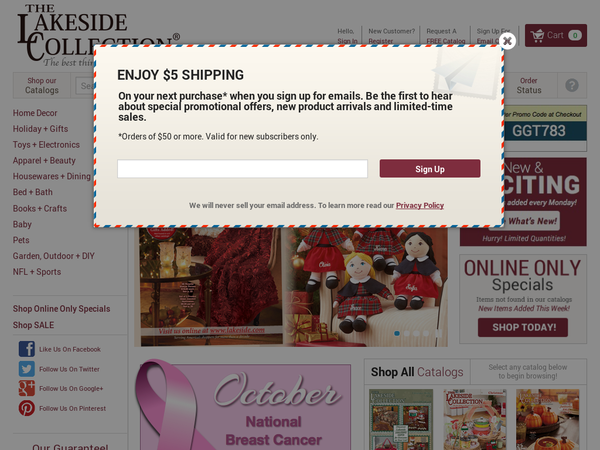The image size is (600, 450).
Task: Submit with the Sign Up button
Action: click(430, 169)
